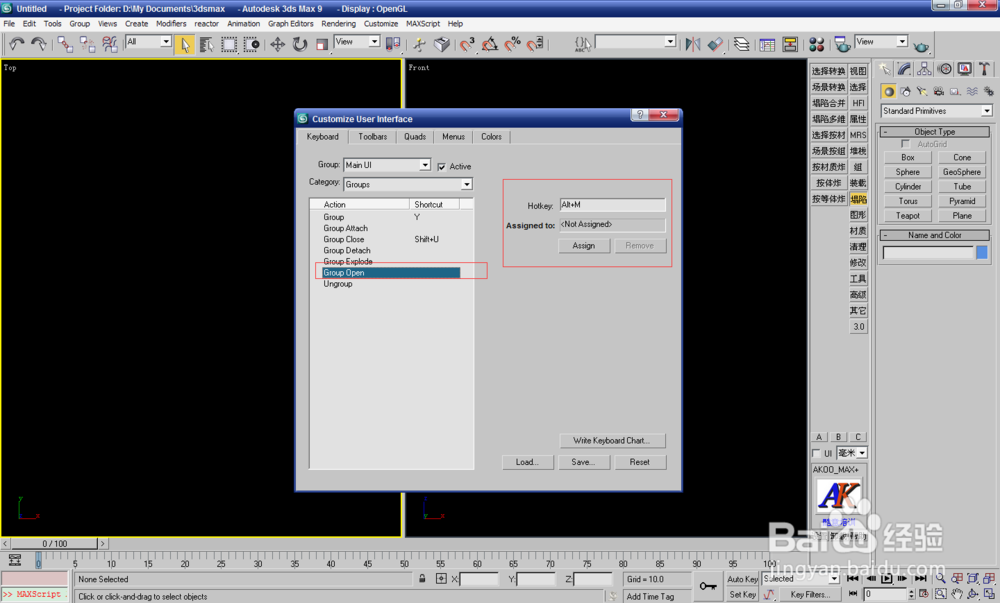Screen dimensions: 1000x603
Task: Open the Graph Editors menu
Action: pos(290,24)
